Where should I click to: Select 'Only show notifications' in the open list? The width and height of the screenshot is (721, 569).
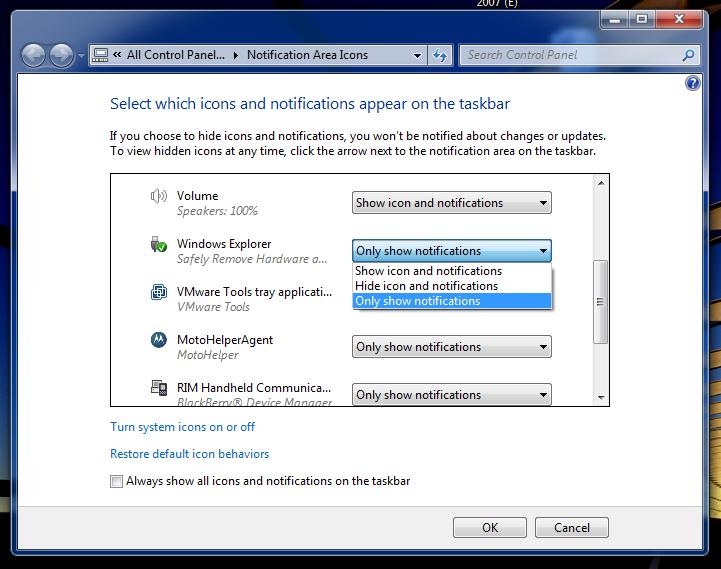418,301
